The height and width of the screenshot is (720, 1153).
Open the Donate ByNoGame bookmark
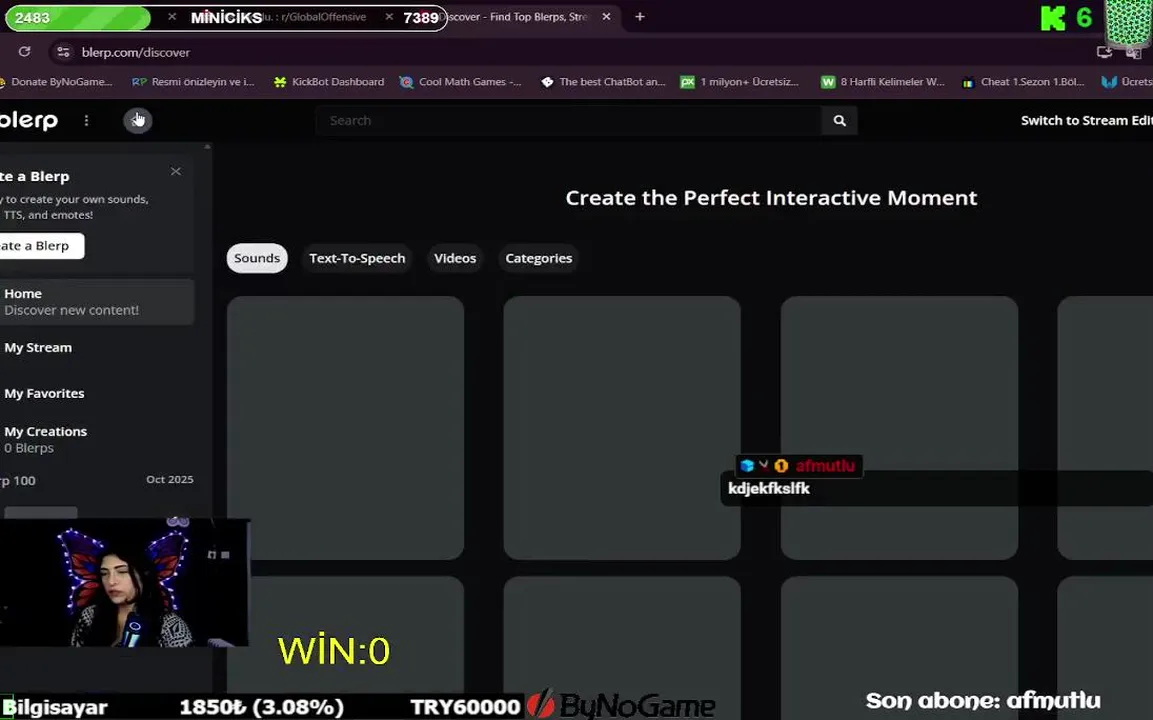pos(55,82)
